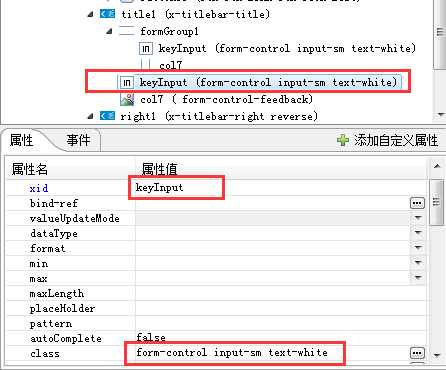
Task: Click the image icon of col7 feedback
Action: [x=127, y=99]
